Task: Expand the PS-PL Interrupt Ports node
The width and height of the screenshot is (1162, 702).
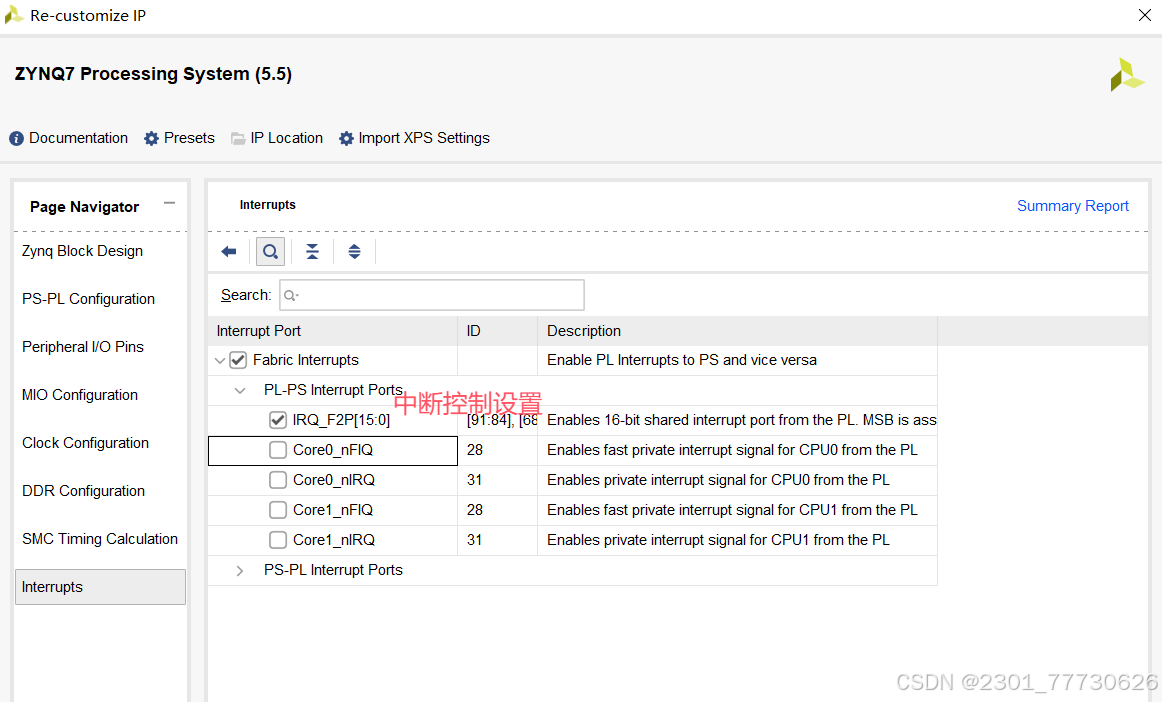Action: point(239,570)
